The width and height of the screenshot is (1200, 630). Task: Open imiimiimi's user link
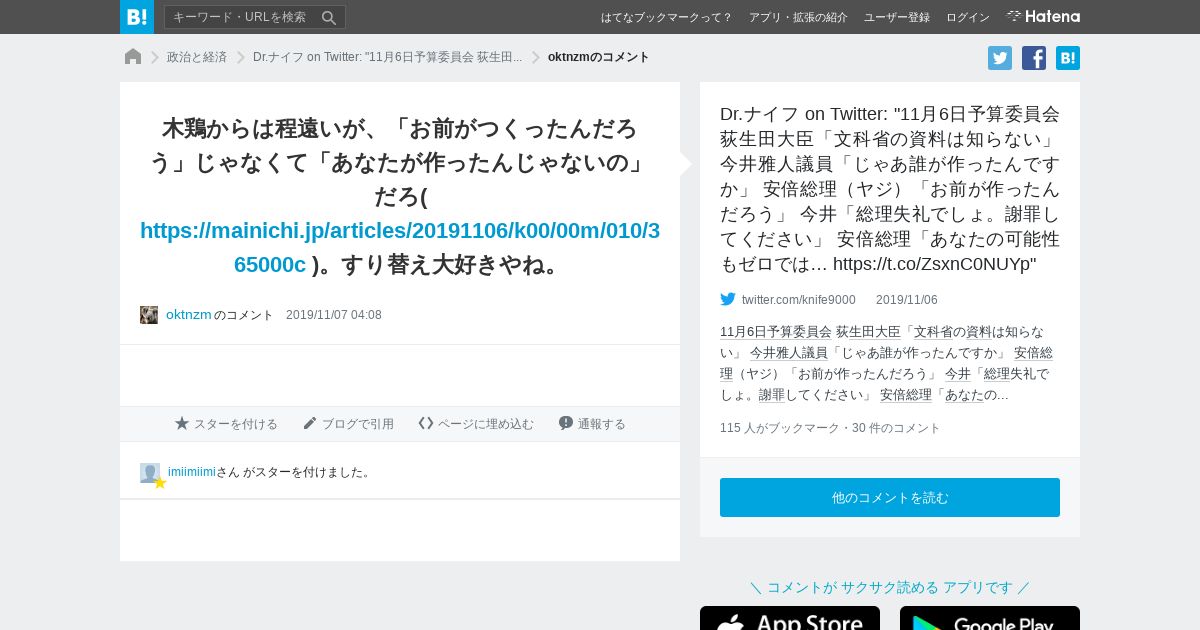pyautogui.click(x=192, y=472)
